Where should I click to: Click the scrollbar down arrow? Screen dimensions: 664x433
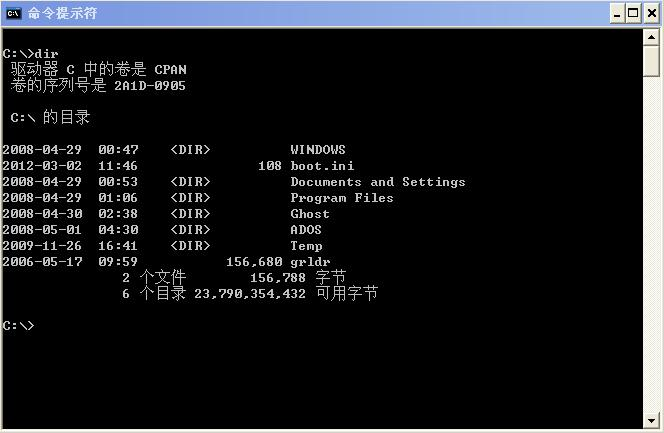click(x=652, y=419)
